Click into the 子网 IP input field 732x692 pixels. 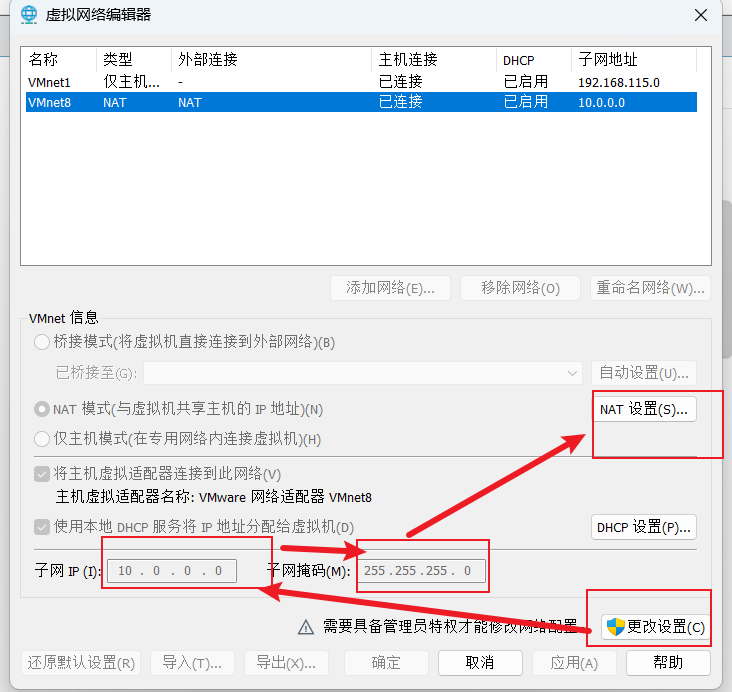tap(172, 571)
